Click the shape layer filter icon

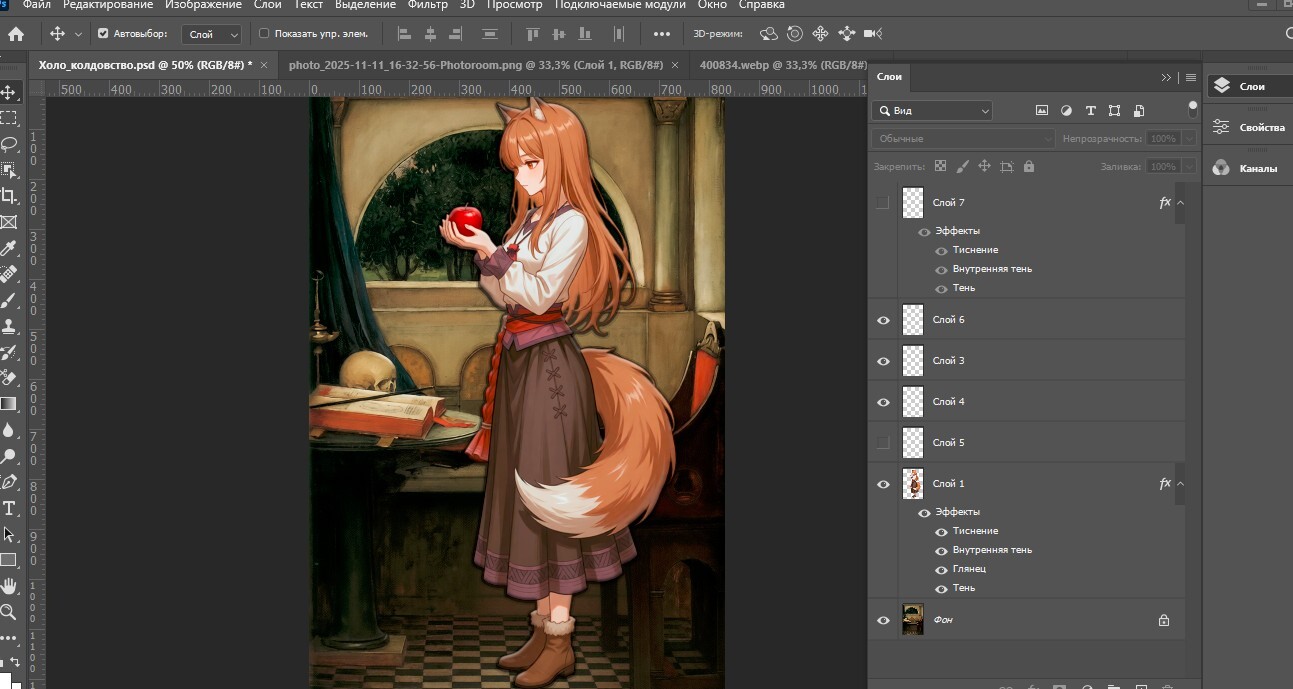point(1114,110)
